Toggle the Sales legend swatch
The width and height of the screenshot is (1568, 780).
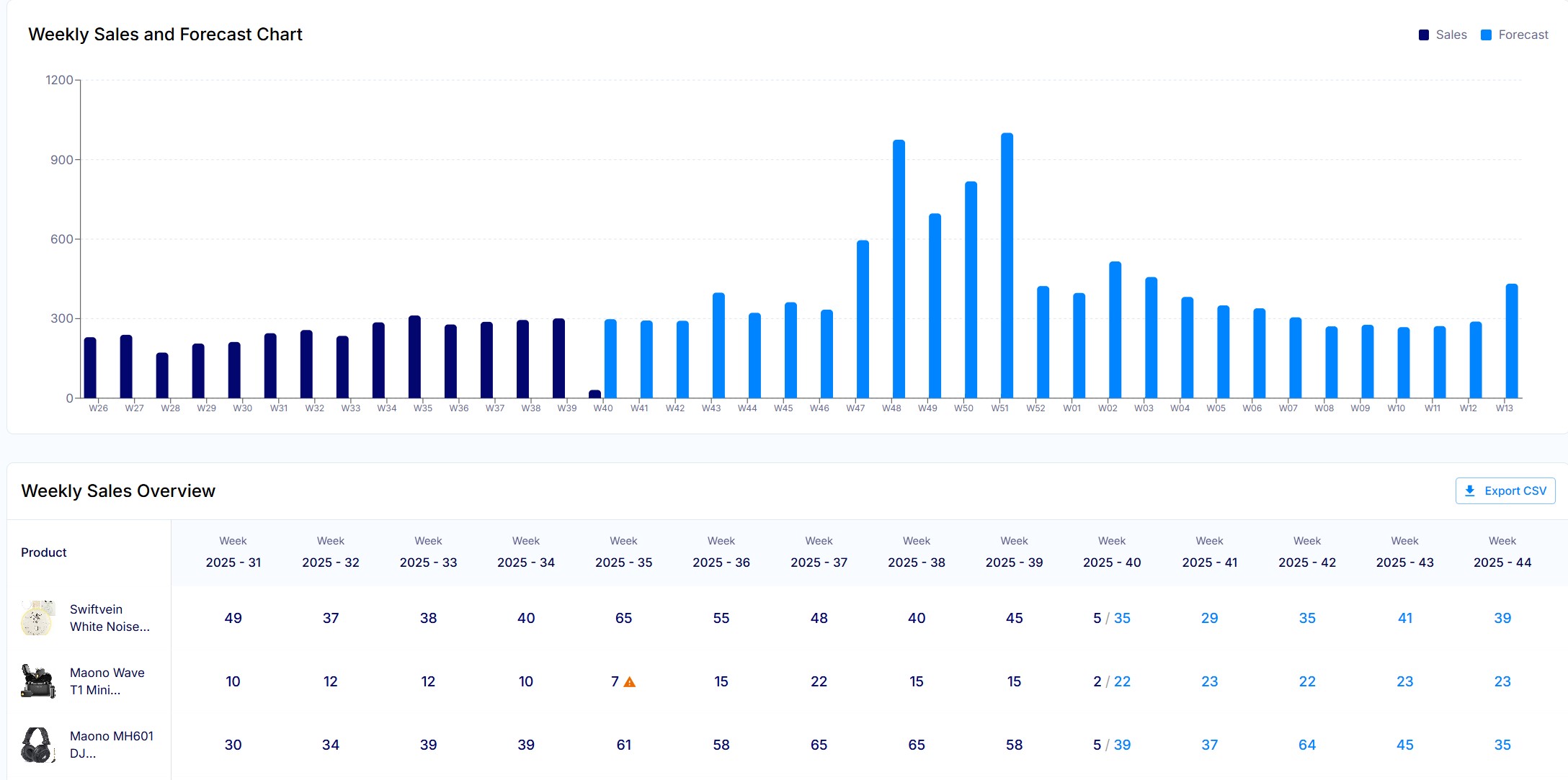coord(1423,35)
